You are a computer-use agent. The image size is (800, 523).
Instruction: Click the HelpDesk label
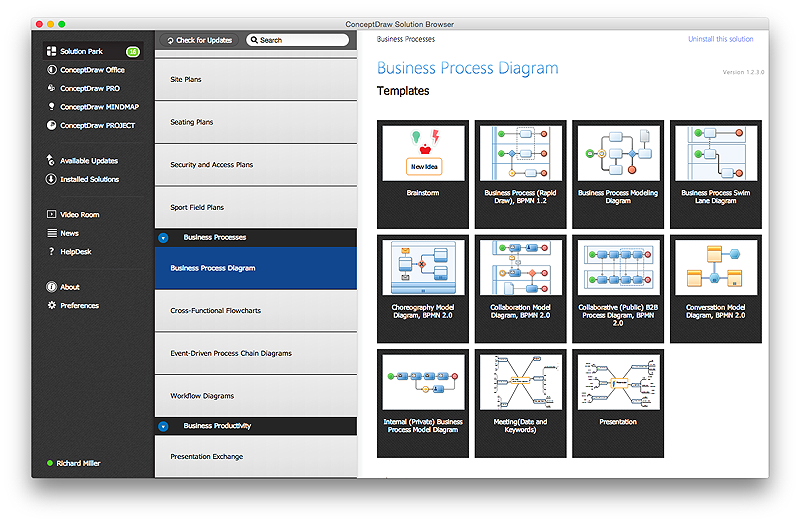click(x=76, y=252)
